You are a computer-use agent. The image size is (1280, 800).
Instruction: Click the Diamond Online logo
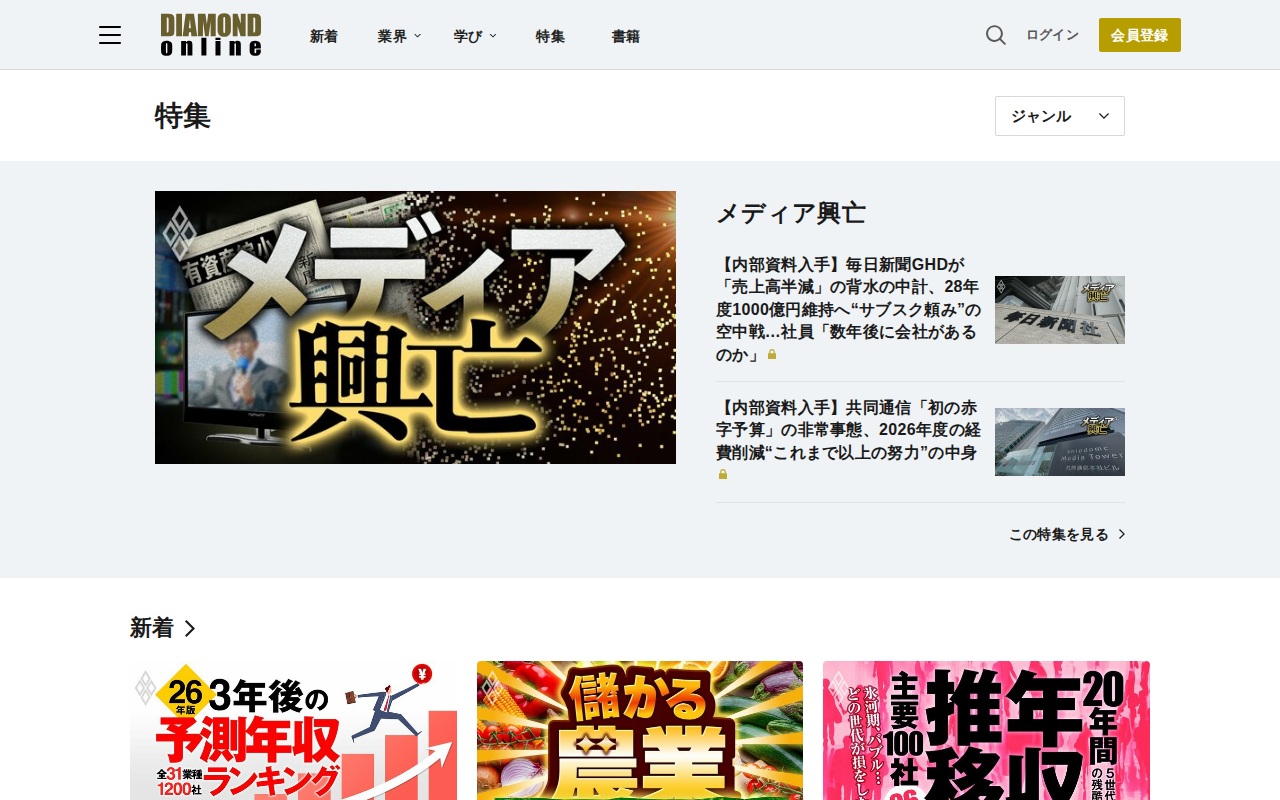[211, 35]
